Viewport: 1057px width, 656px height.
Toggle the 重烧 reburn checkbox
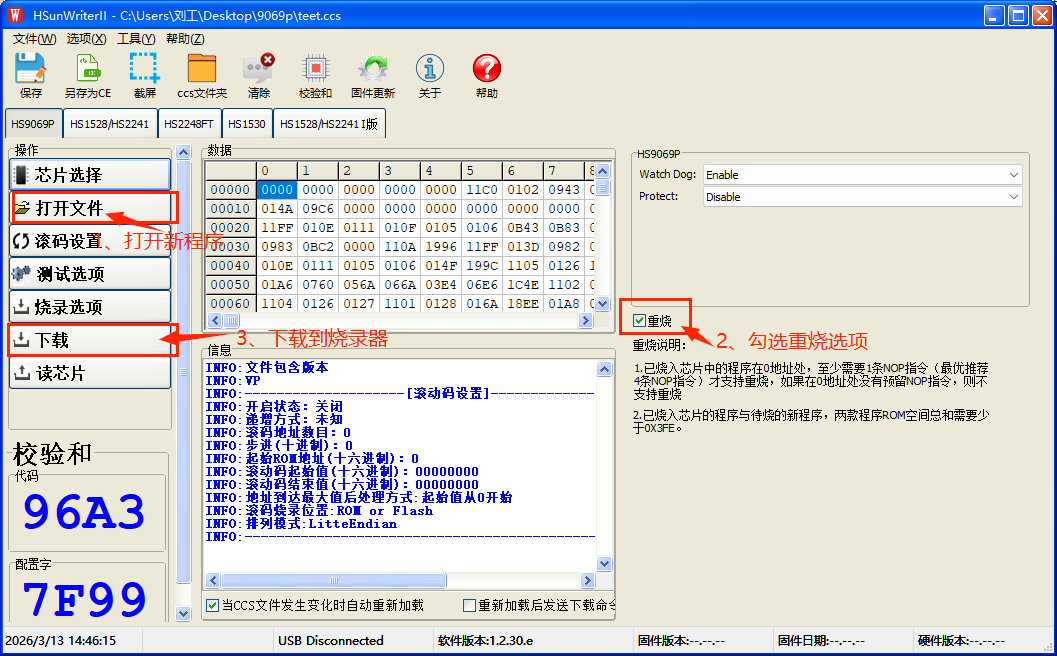(x=640, y=321)
